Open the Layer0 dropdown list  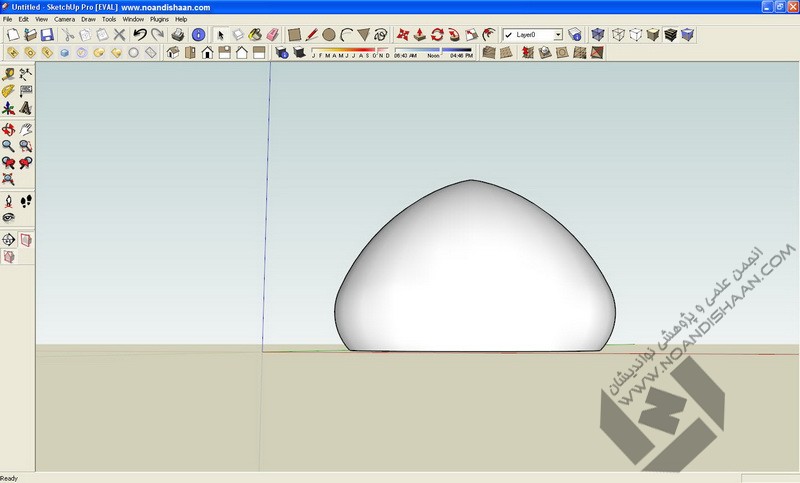coord(558,35)
